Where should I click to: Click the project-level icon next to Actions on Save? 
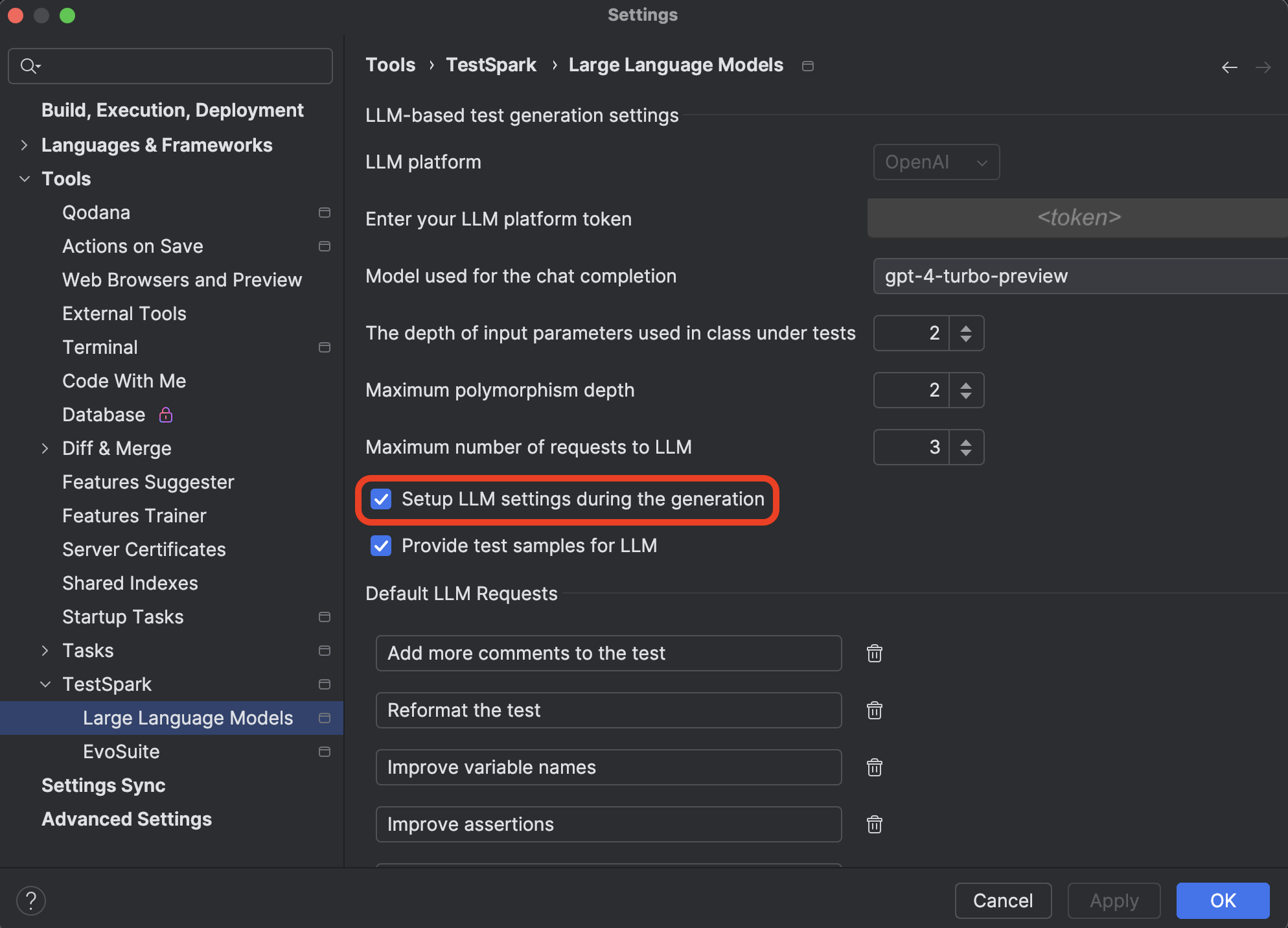click(x=325, y=246)
